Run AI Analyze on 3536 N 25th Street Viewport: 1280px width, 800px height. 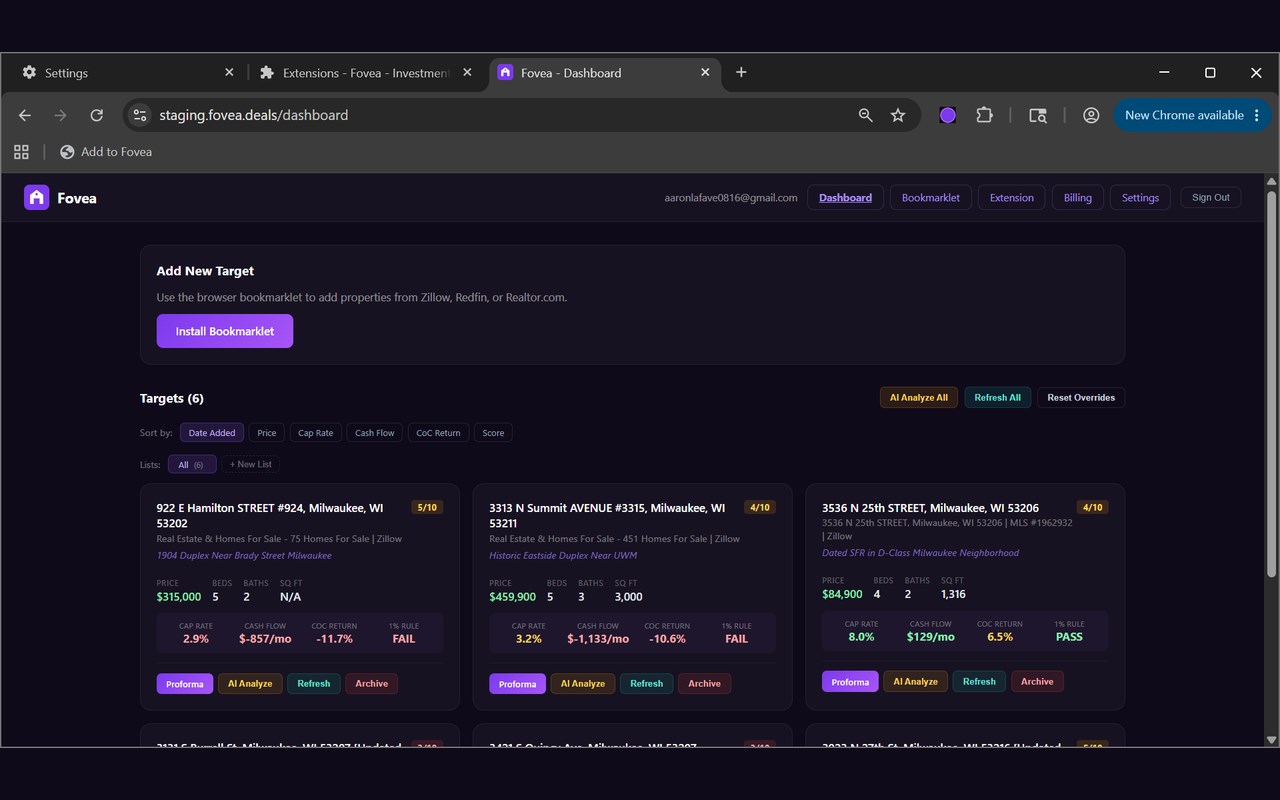916,682
